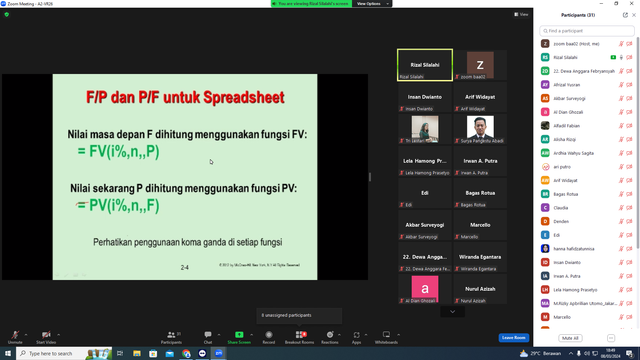Image resolution: width=640 pixels, height=360 pixels.
Task: Select Denden in participant list
Action: point(587,222)
